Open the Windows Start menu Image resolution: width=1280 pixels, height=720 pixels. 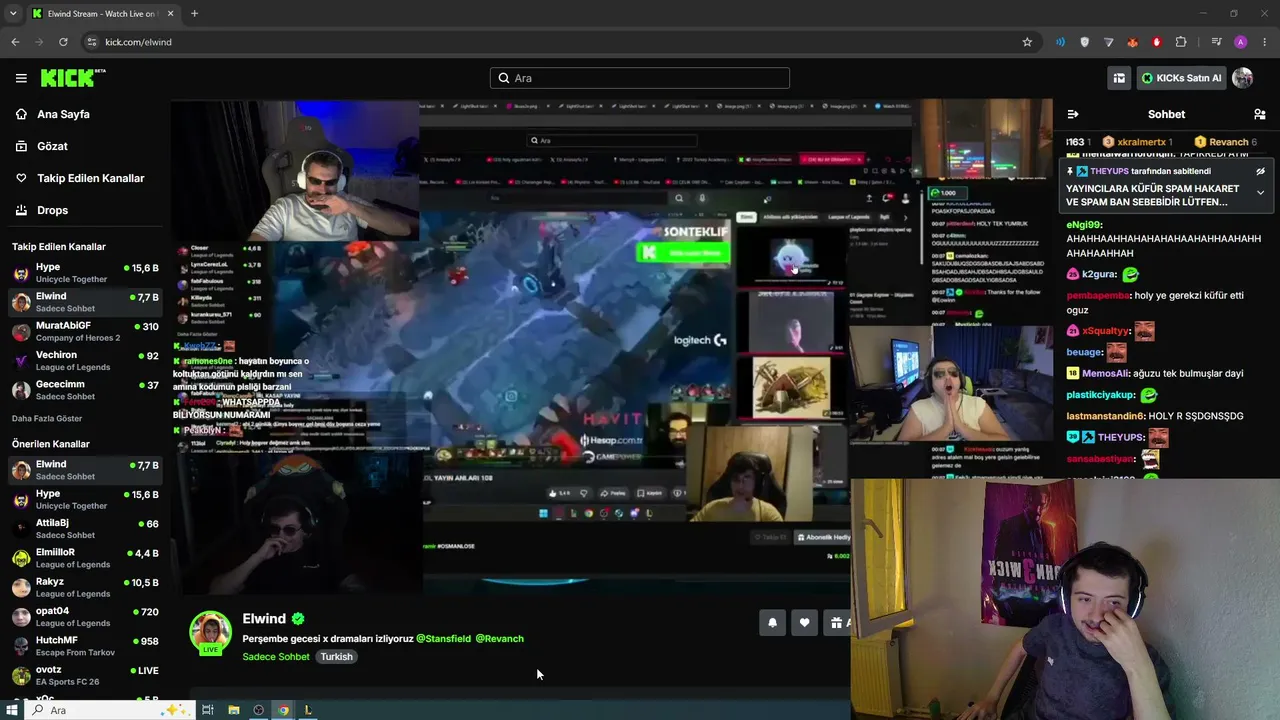click(11, 710)
